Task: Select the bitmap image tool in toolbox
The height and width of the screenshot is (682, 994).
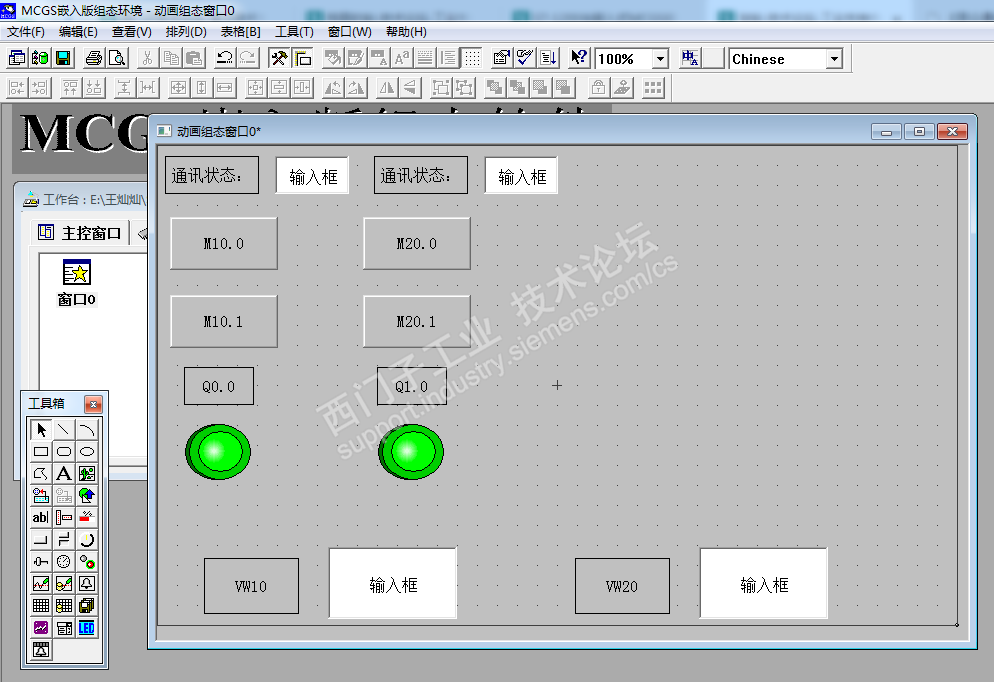Action: point(87,473)
